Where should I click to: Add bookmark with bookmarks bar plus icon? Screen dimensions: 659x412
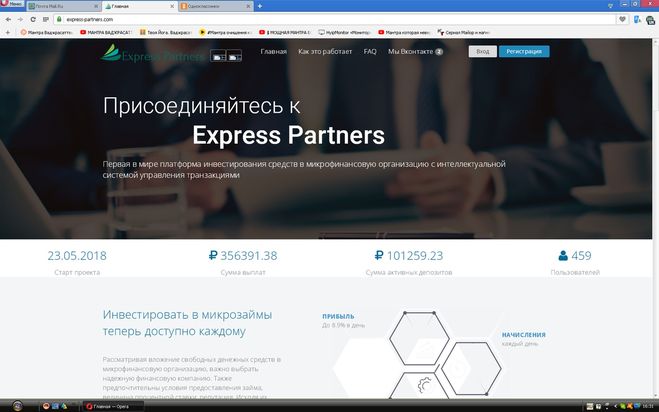pyautogui.click(x=7, y=32)
